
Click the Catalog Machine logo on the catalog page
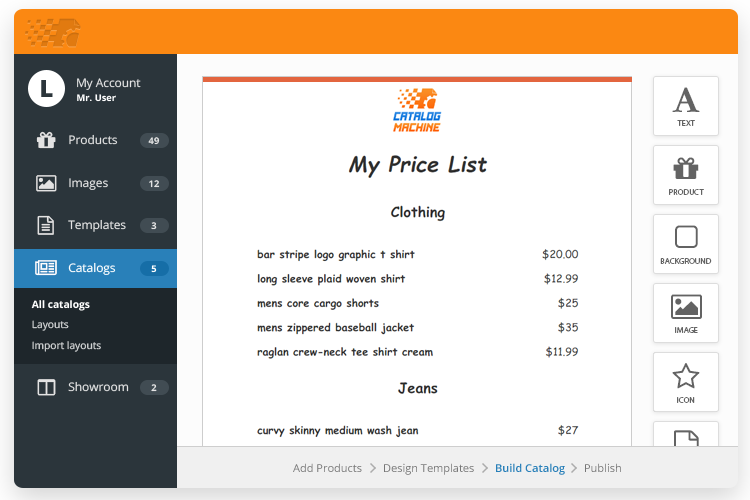(x=417, y=110)
